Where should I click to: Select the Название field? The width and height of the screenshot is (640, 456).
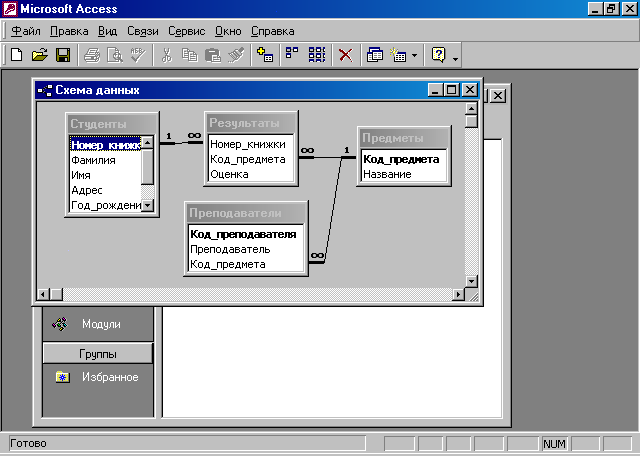pos(404,174)
